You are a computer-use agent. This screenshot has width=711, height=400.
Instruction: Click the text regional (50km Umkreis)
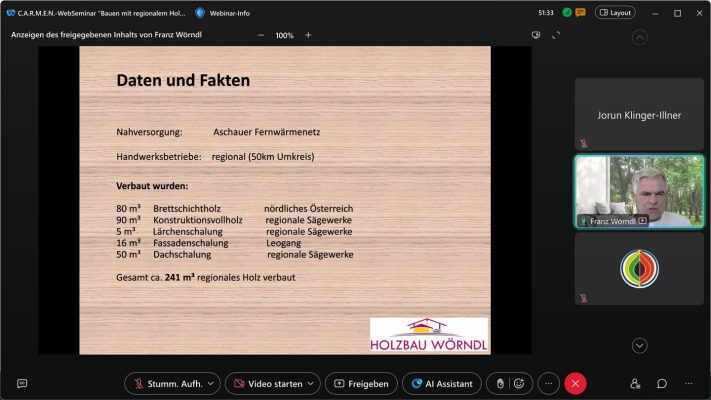click(x=263, y=157)
